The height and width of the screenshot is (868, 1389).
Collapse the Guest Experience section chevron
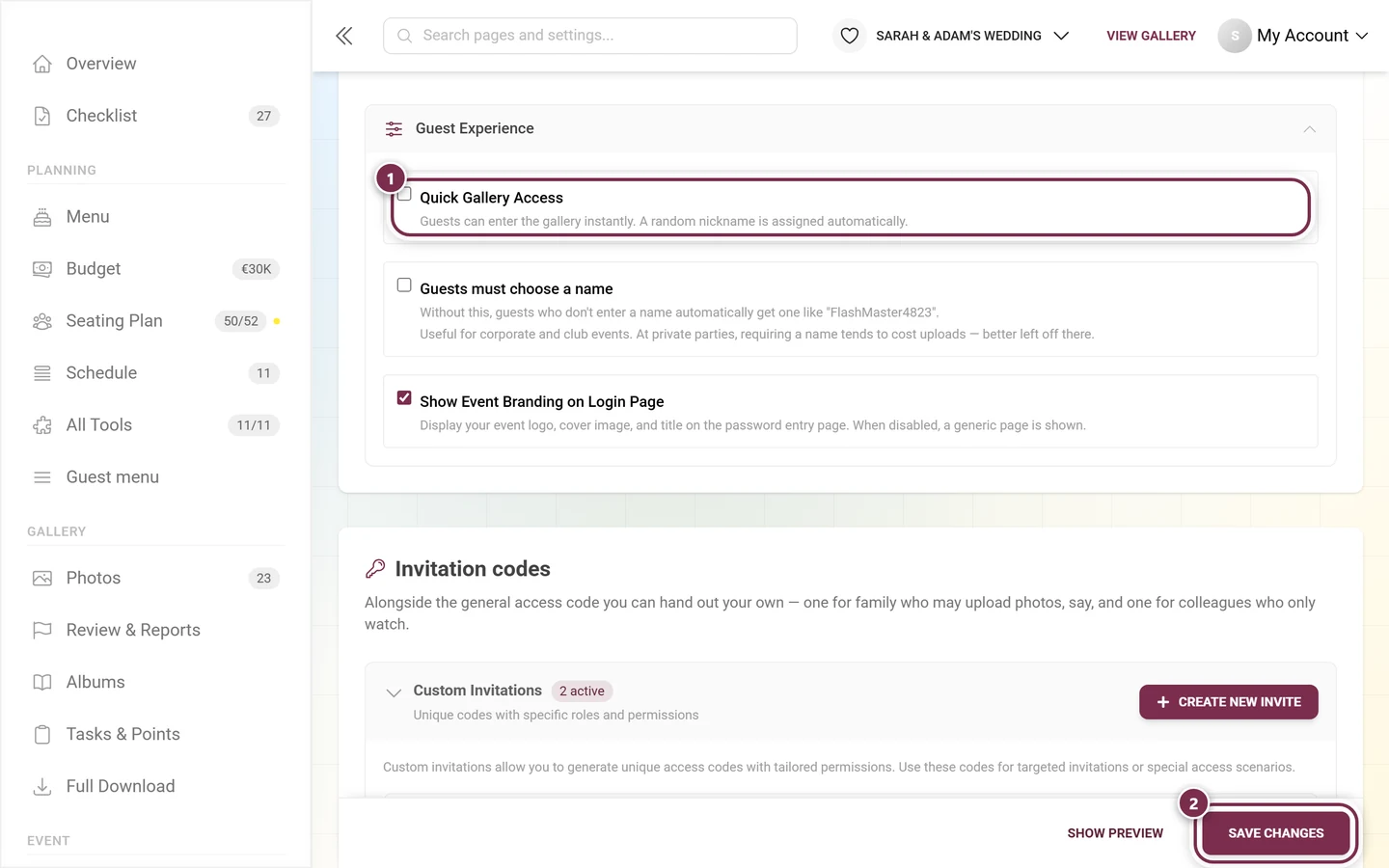pos(1309,129)
